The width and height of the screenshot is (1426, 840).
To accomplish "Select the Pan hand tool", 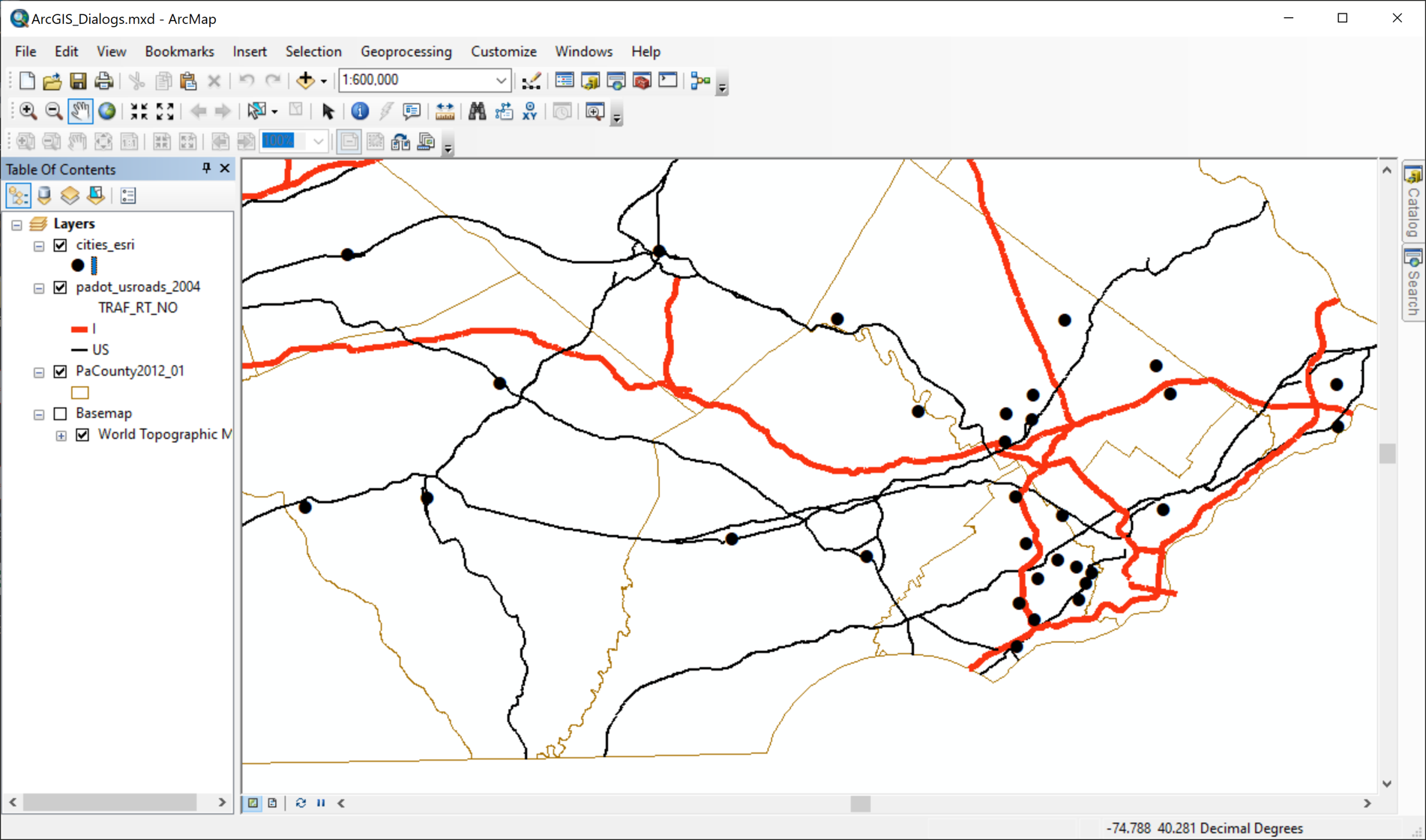I will [x=80, y=111].
